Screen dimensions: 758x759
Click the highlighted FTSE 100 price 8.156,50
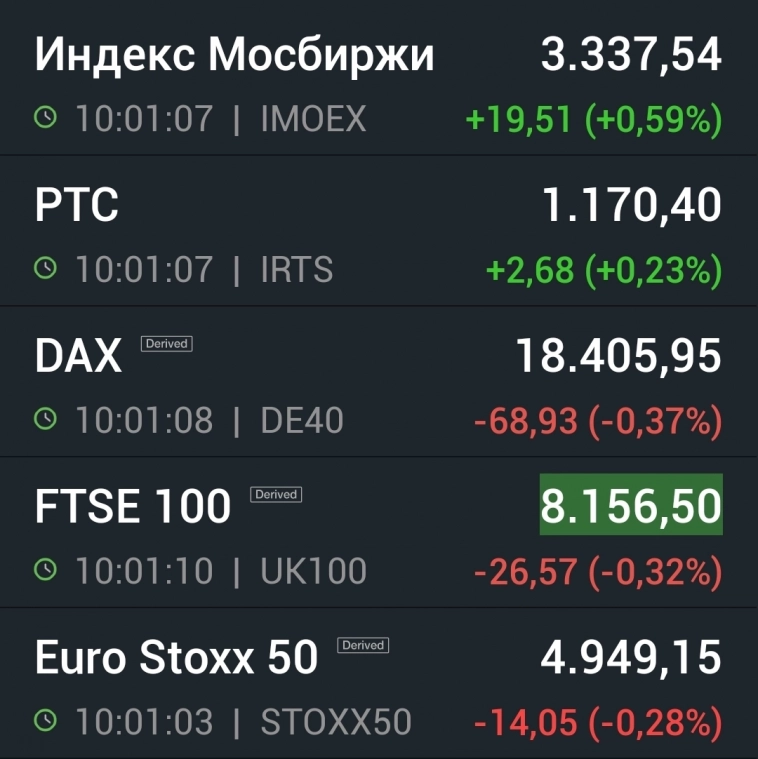pyautogui.click(x=631, y=507)
